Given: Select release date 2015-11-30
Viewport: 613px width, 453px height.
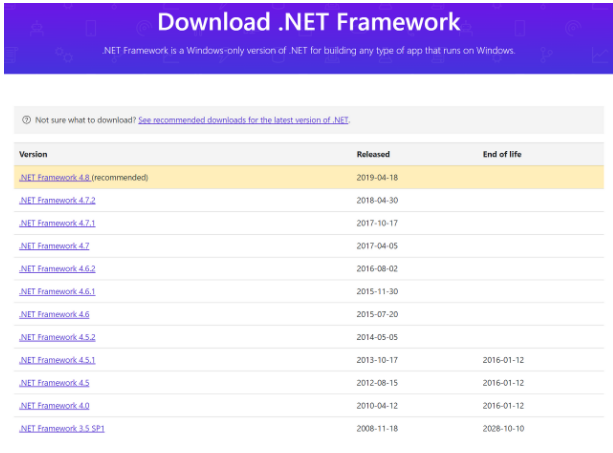Looking at the screenshot, I should [377, 291].
